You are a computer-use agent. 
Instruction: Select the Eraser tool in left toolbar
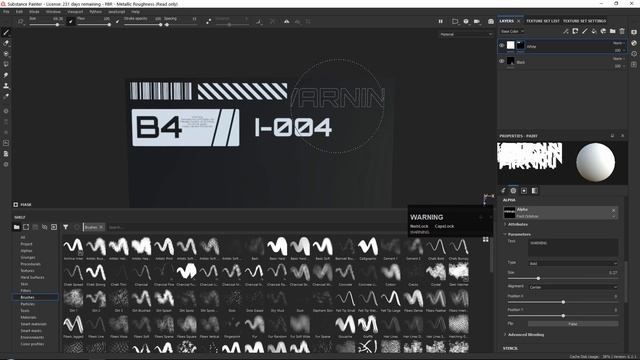(6, 43)
